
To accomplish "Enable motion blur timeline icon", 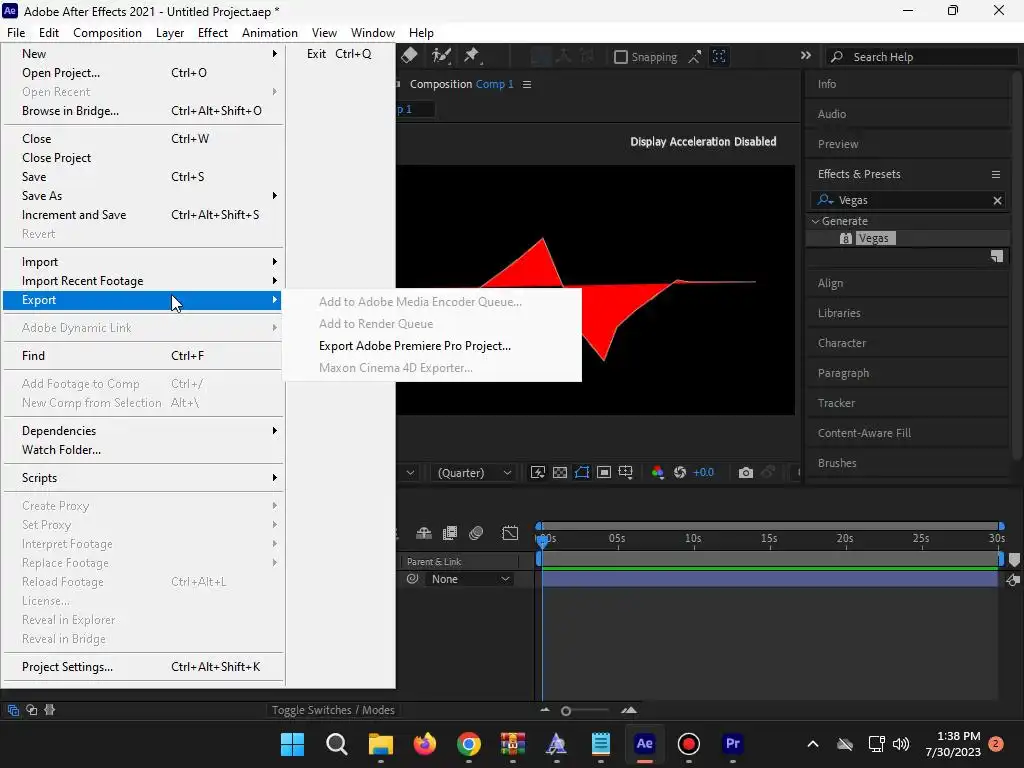I will tap(476, 533).
